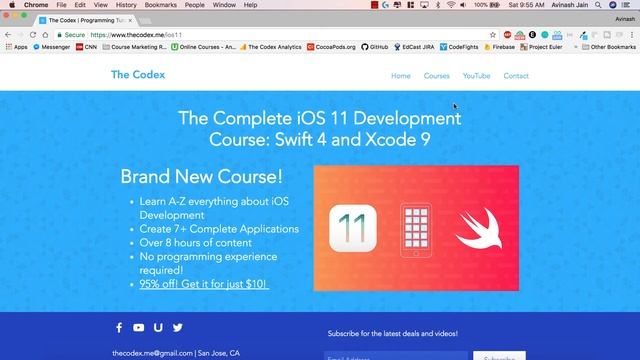
Task: Click the Avinash profile button in Chrome
Action: click(x=625, y=19)
